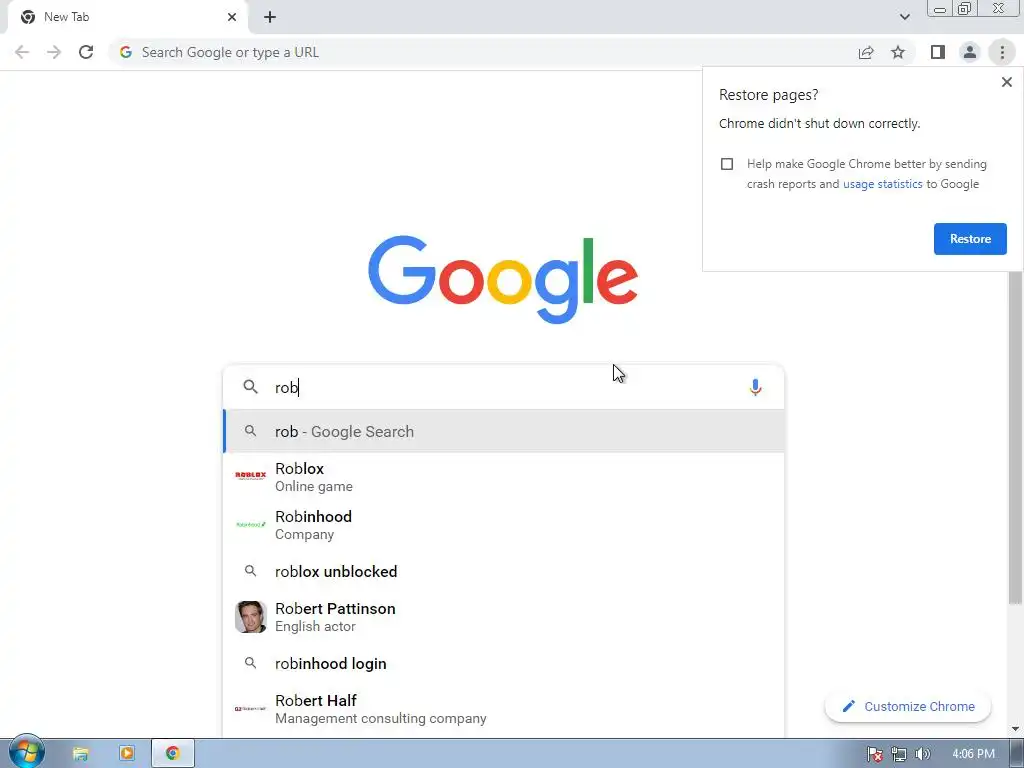Tick the crash reports checkbox
This screenshot has width=1024, height=768.
click(x=727, y=164)
